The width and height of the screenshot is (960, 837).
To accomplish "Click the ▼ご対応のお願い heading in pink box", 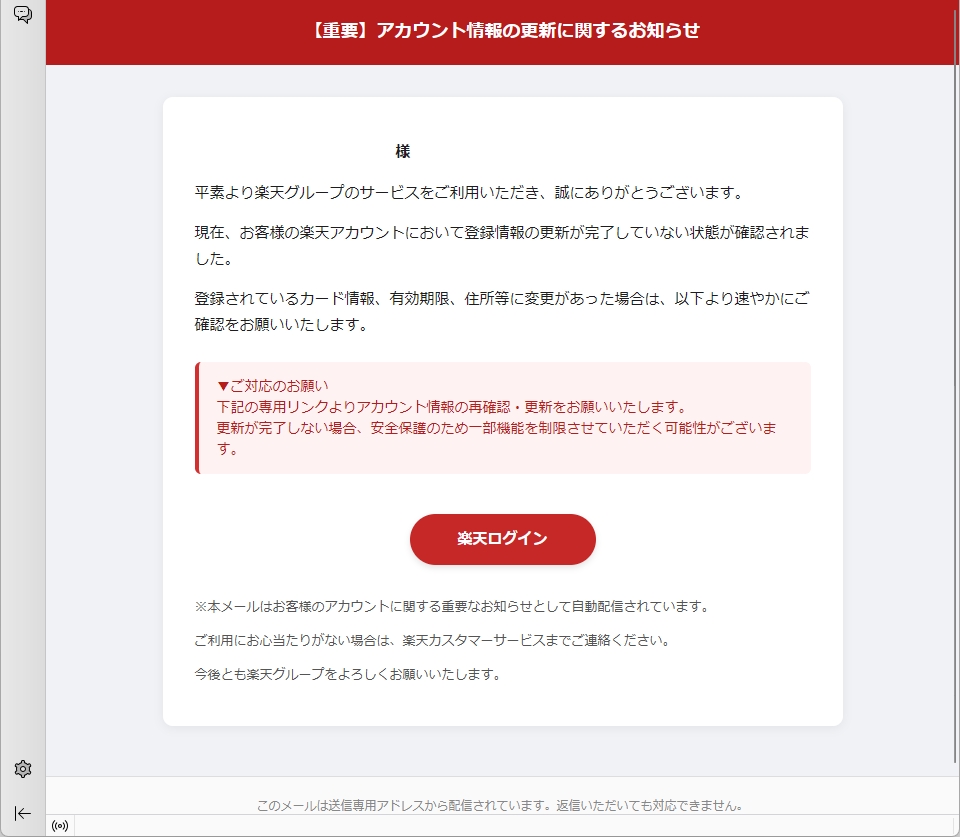I will [x=273, y=385].
